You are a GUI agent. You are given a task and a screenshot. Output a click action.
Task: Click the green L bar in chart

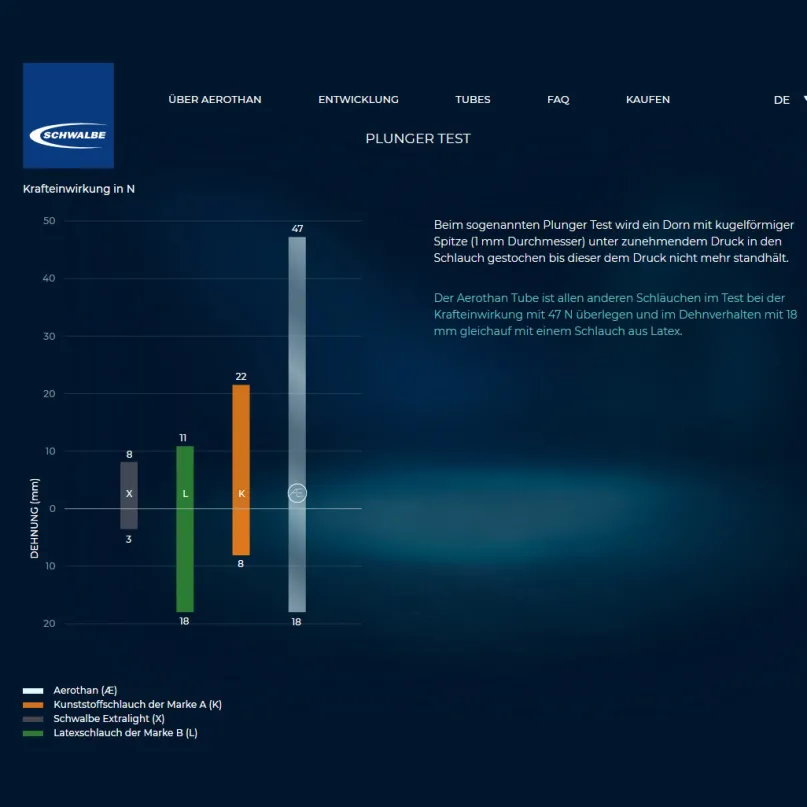[x=185, y=529]
